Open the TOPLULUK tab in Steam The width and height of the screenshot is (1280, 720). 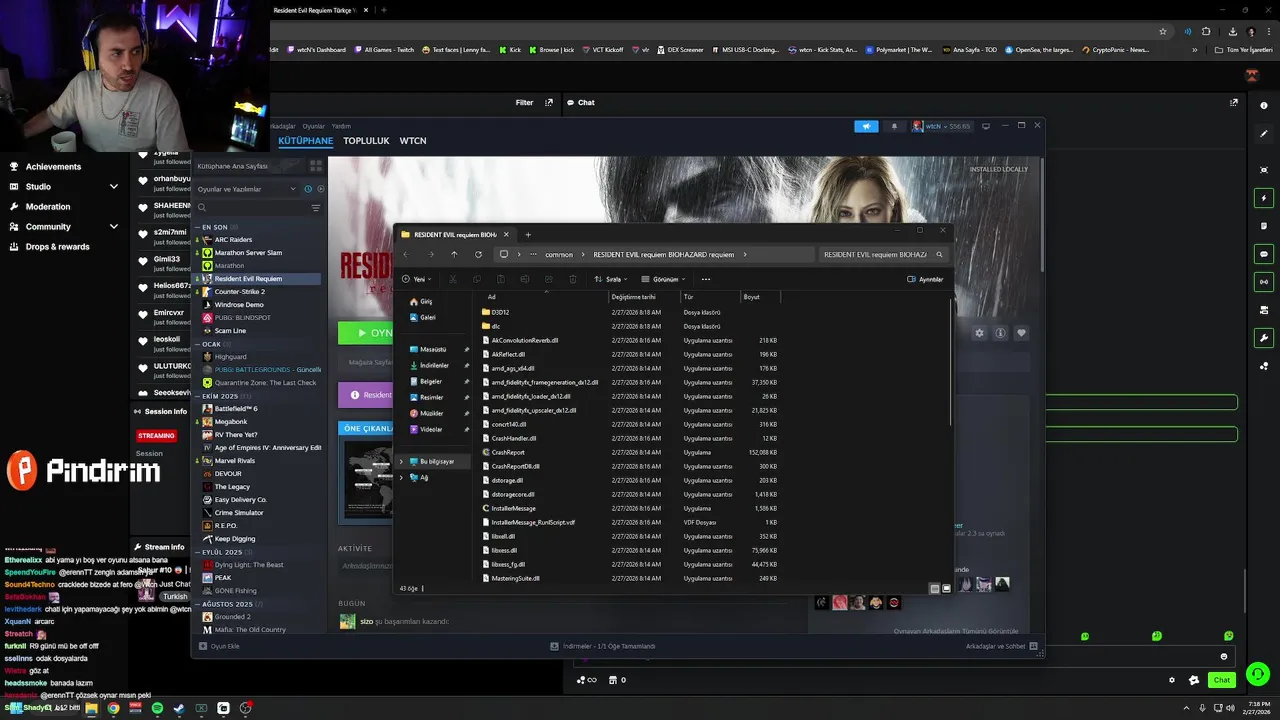tap(366, 141)
